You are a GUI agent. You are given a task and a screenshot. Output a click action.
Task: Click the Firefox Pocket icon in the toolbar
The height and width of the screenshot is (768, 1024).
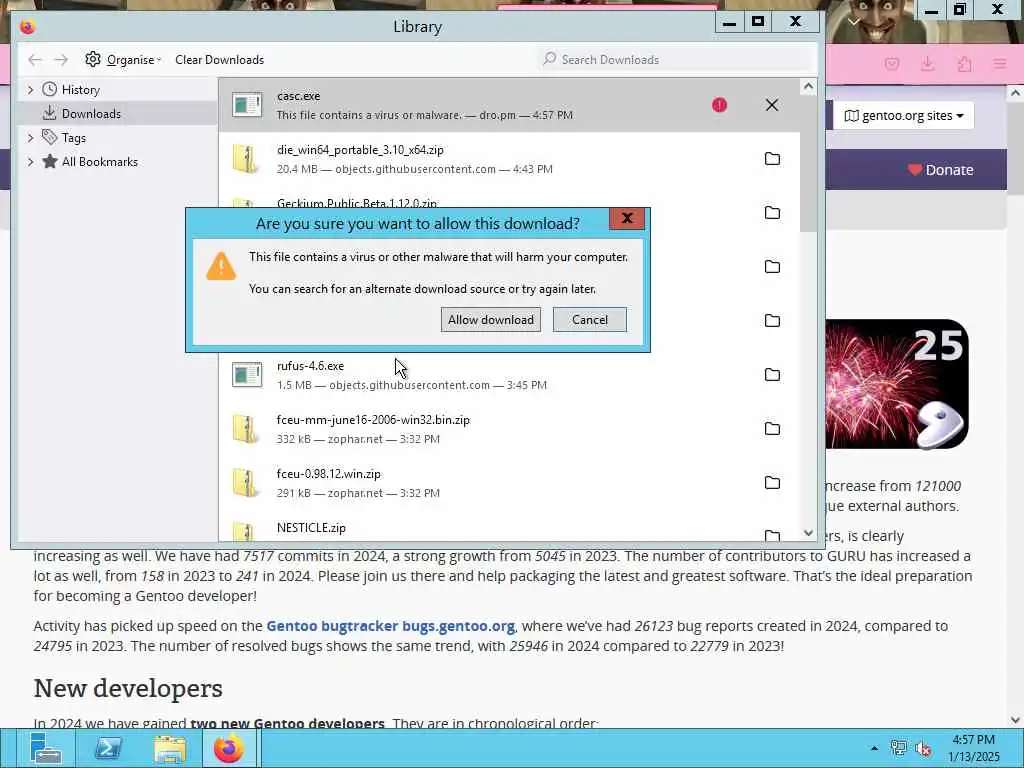coord(892,64)
